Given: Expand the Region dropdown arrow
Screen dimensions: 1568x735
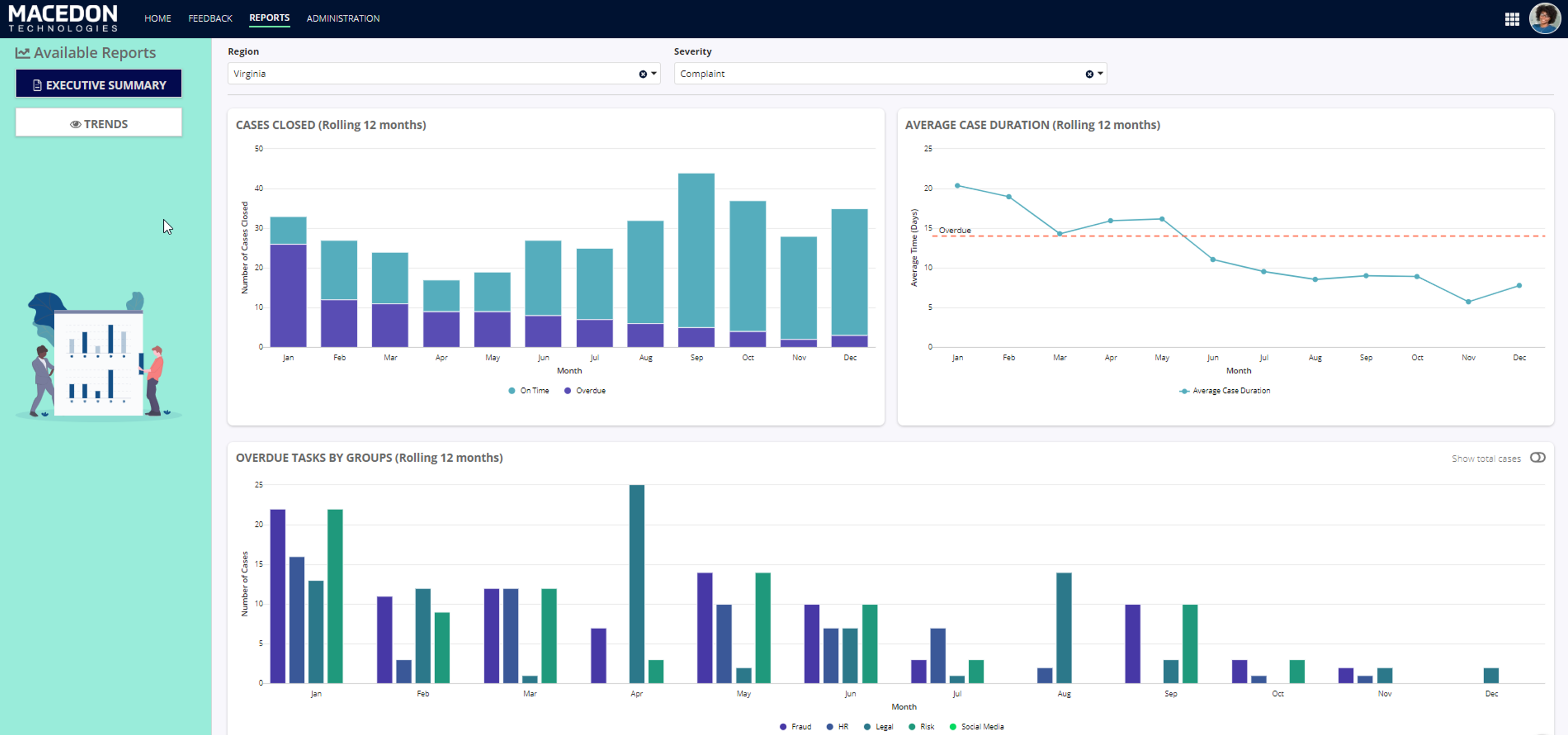Looking at the screenshot, I should (654, 74).
